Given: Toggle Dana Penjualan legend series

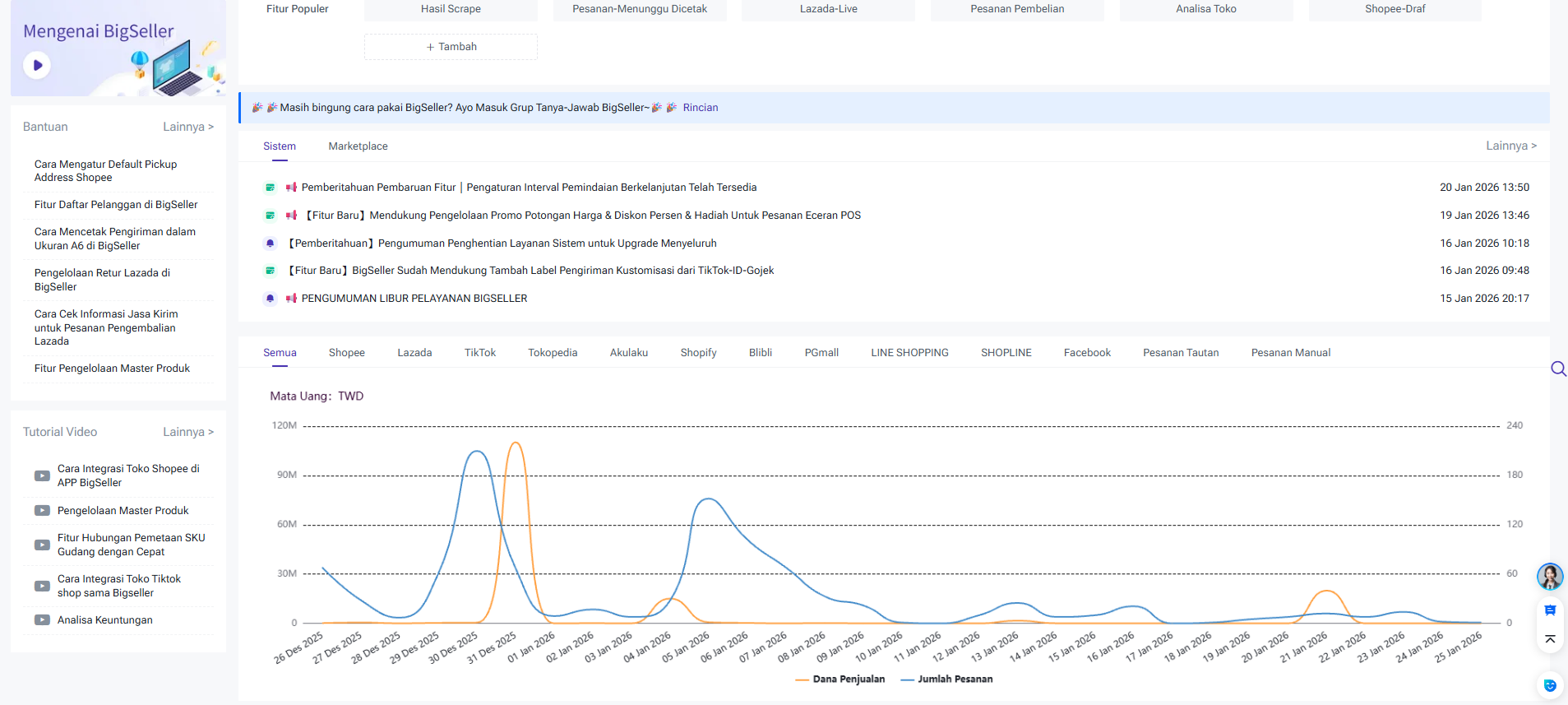Looking at the screenshot, I should 840,679.
